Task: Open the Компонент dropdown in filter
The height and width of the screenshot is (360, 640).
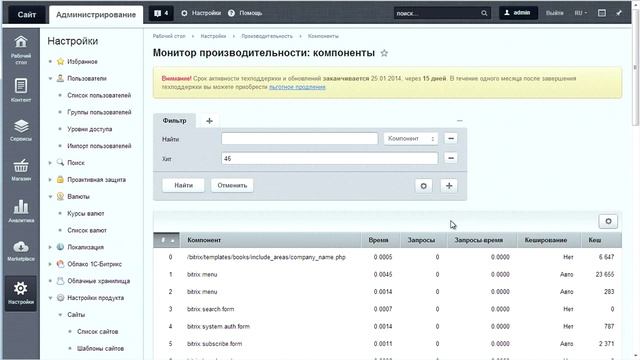Action: [x=411, y=139]
